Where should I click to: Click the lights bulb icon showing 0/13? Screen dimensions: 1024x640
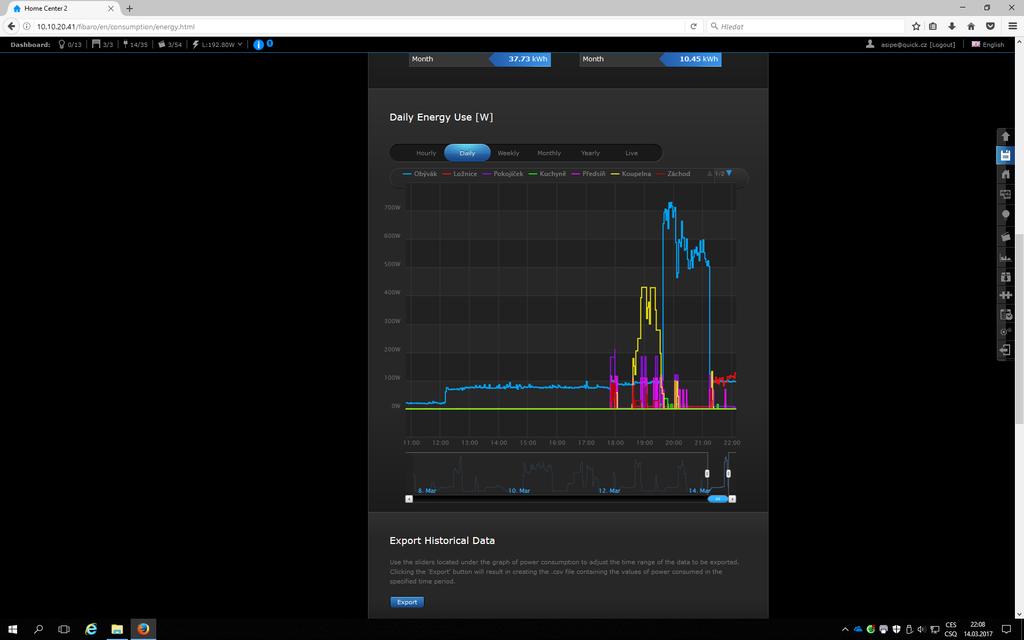click(62, 44)
